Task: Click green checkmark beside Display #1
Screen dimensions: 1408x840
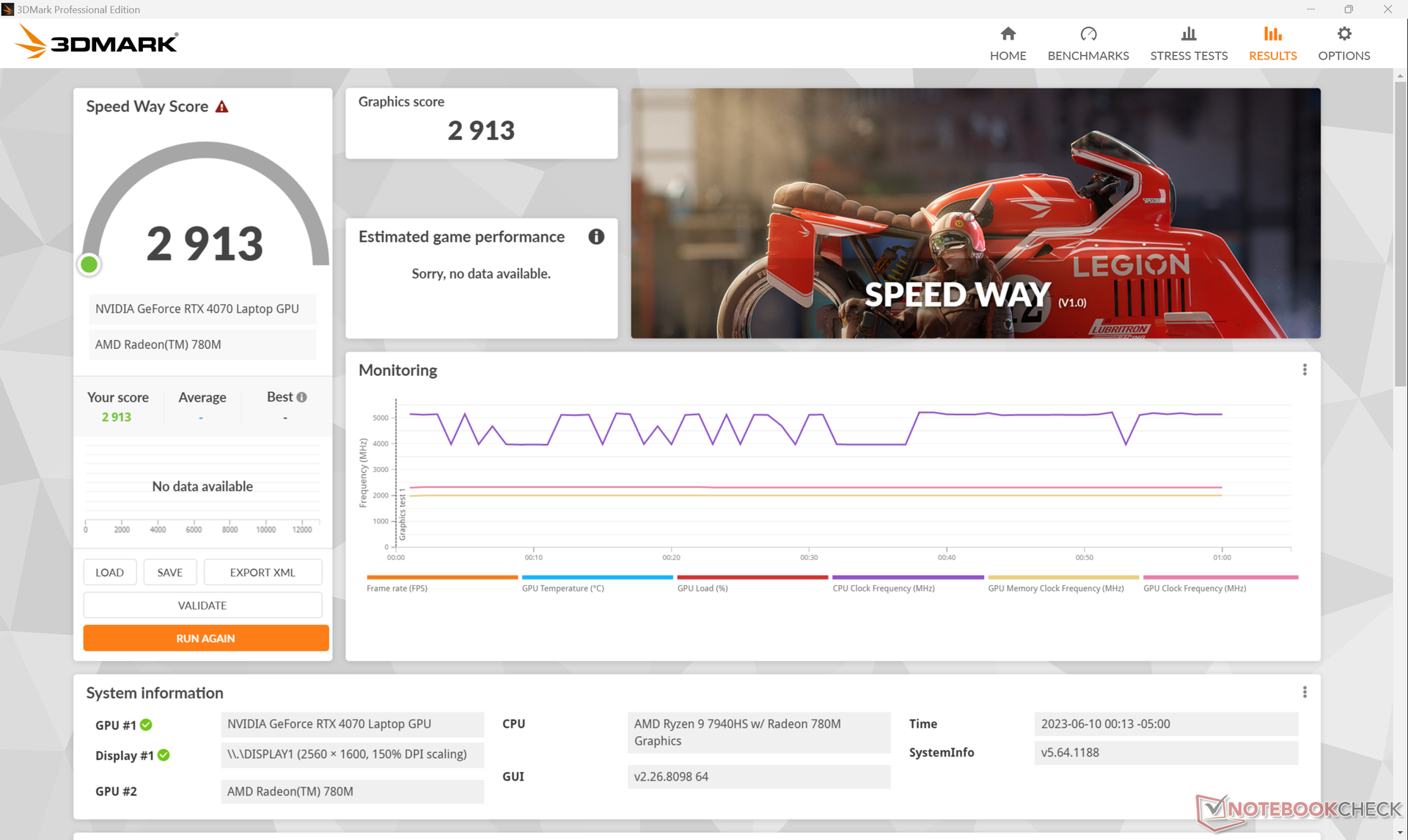Action: pos(164,755)
